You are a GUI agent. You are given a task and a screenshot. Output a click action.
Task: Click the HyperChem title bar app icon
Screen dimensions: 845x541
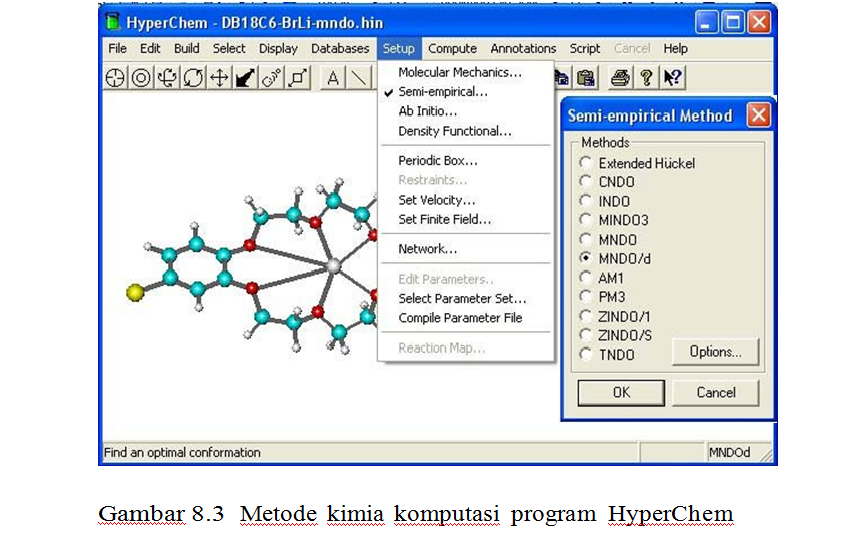point(113,22)
